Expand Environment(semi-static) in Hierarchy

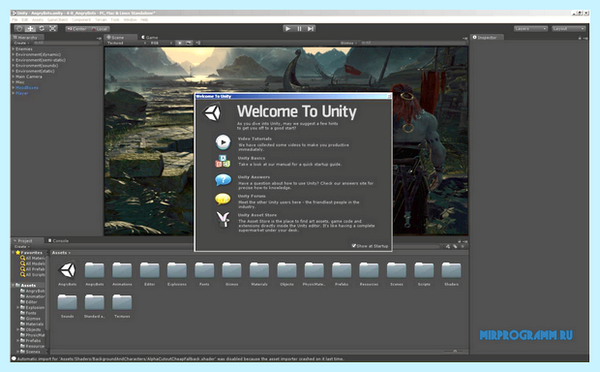pos(13,60)
